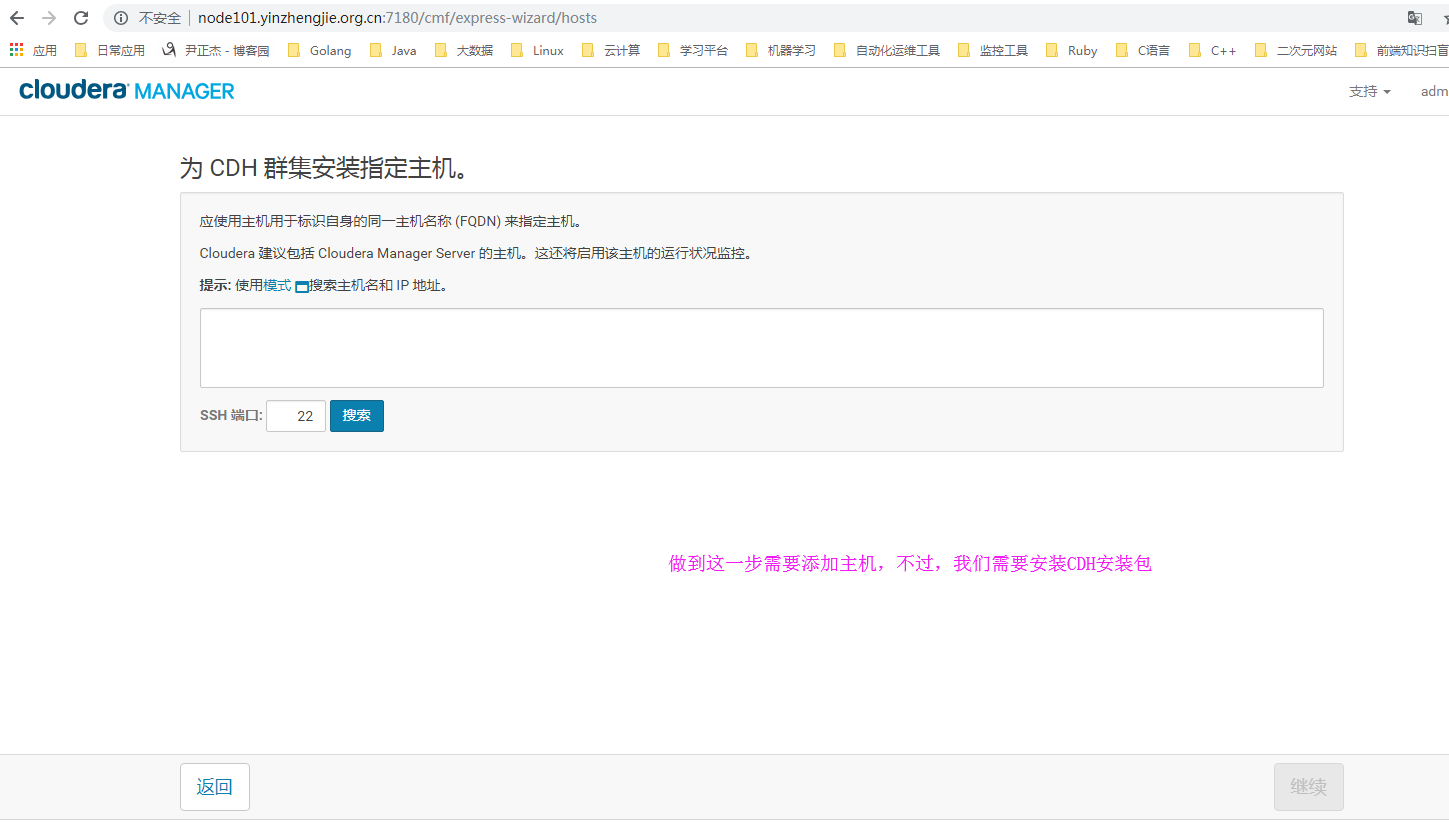This screenshot has width=1449, height=822.
Task: Click the heading 为 CDH 群集安装指定主机
Action: pos(325,168)
